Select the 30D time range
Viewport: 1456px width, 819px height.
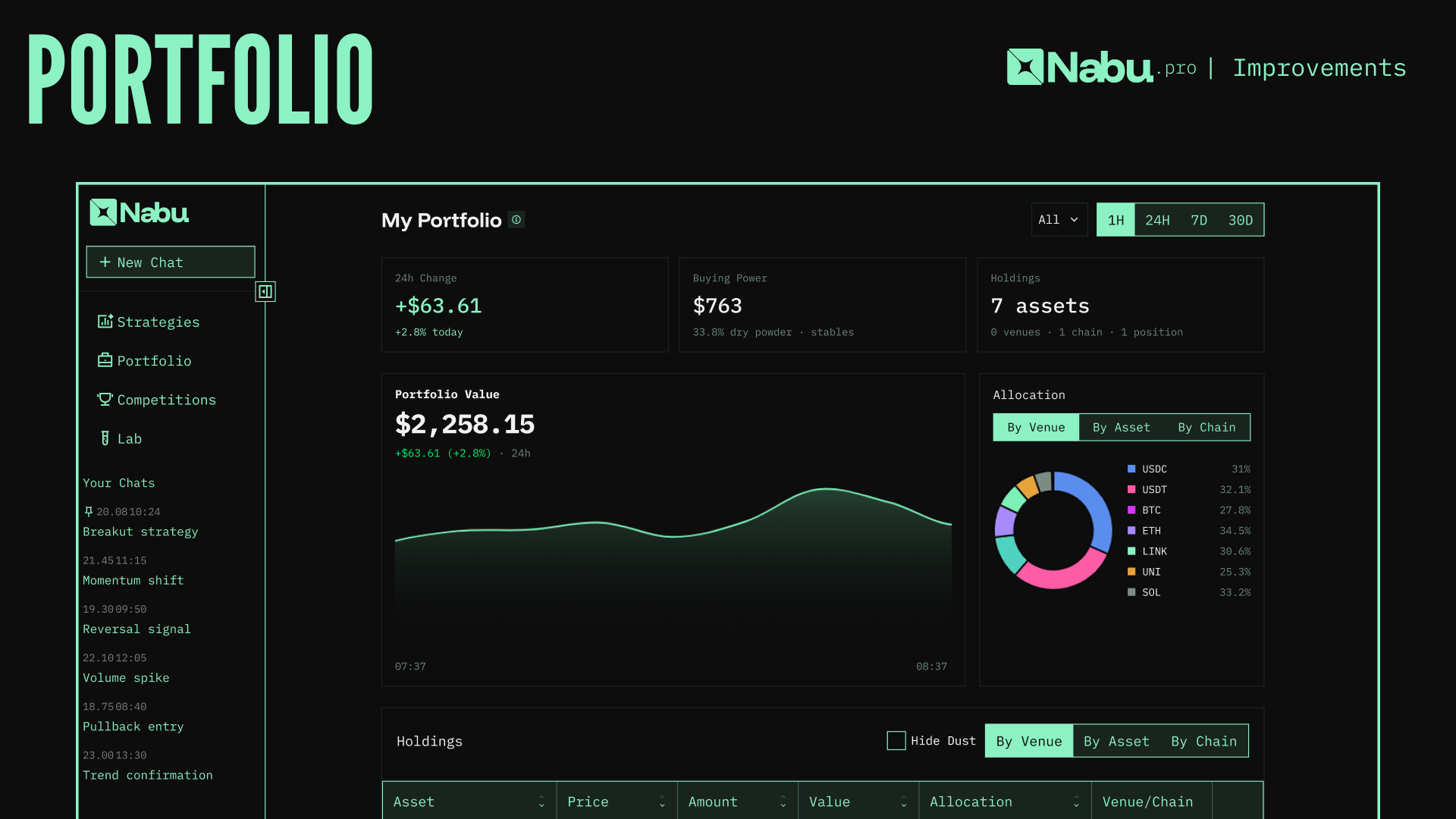pos(1241,220)
